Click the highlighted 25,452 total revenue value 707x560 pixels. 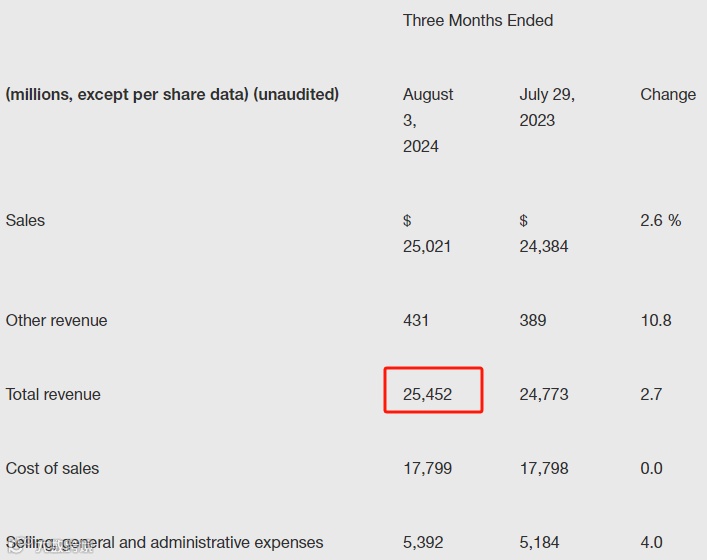(427, 395)
